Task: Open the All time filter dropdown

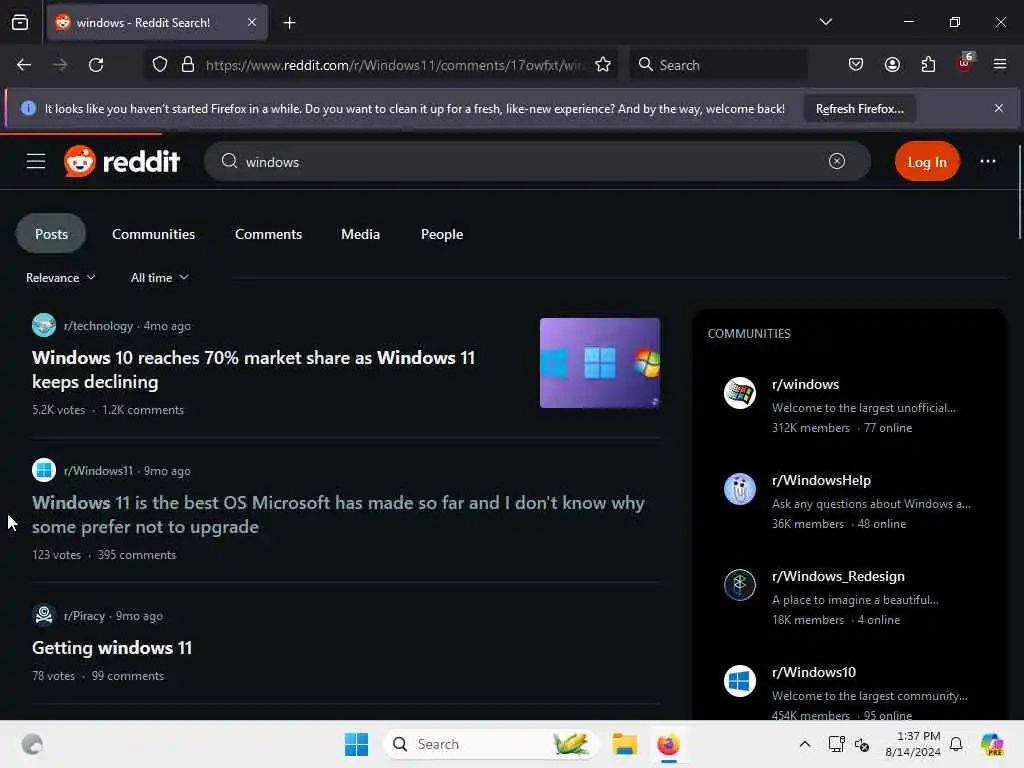Action: click(x=160, y=278)
